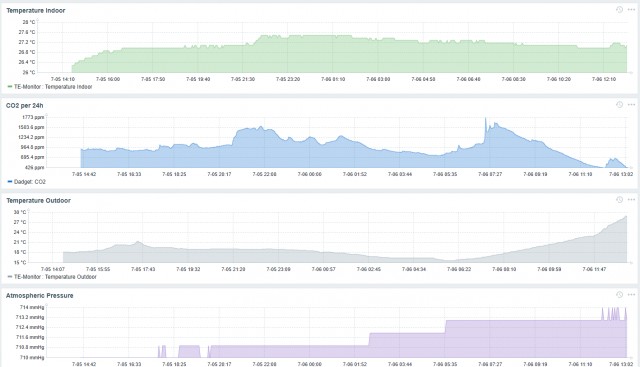
Task: Click legend text 'Dadget: CO2'
Action: click(30, 182)
